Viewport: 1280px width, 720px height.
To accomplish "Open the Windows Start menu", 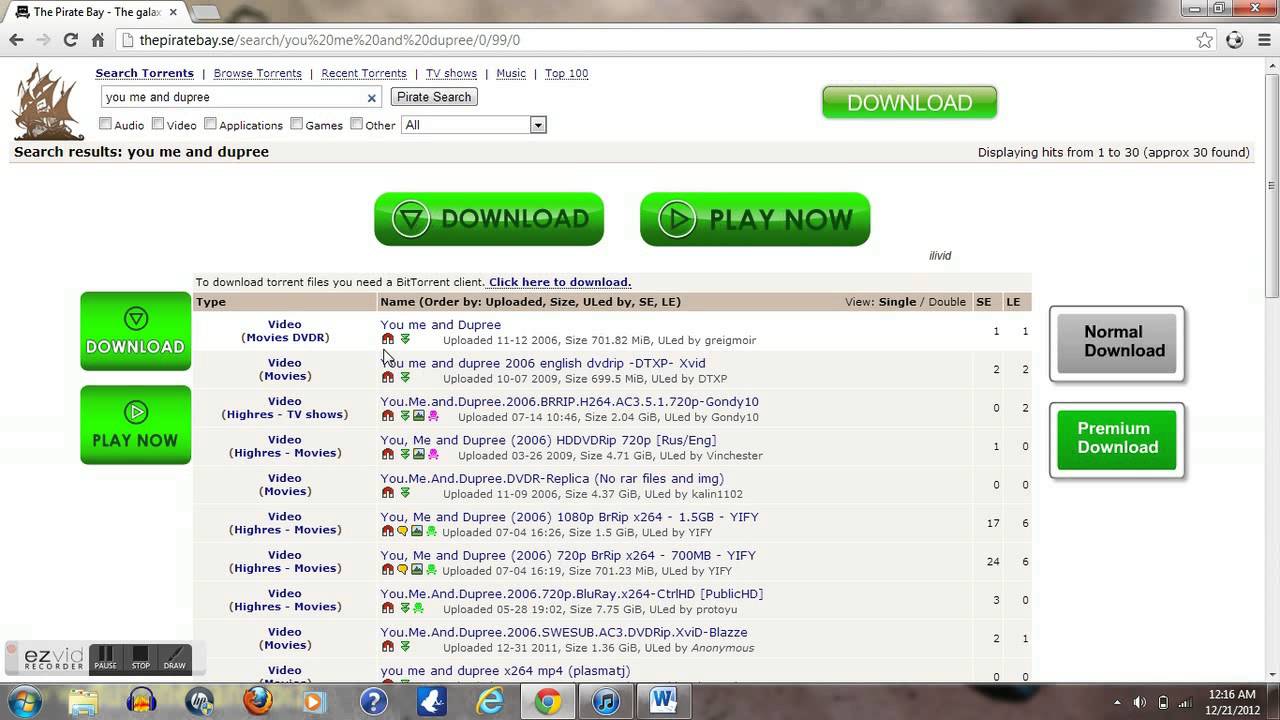I will [x=24, y=701].
